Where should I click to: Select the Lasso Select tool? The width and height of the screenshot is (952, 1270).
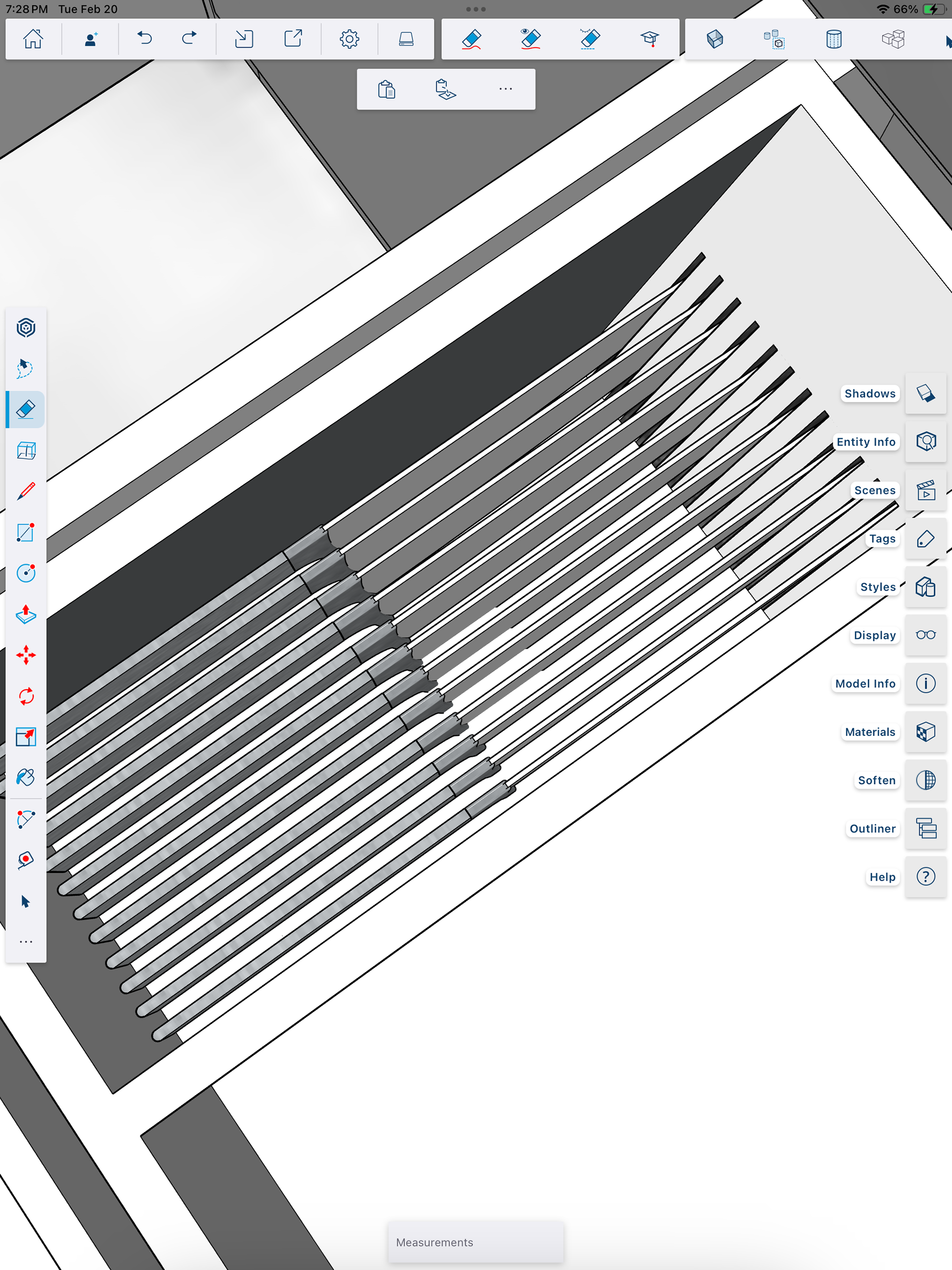(x=26, y=368)
